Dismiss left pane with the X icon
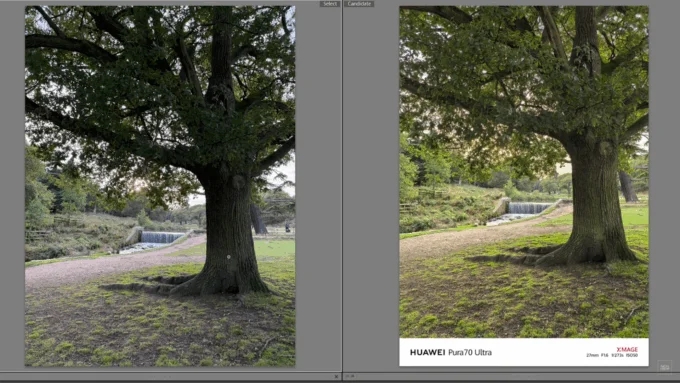 336,376
